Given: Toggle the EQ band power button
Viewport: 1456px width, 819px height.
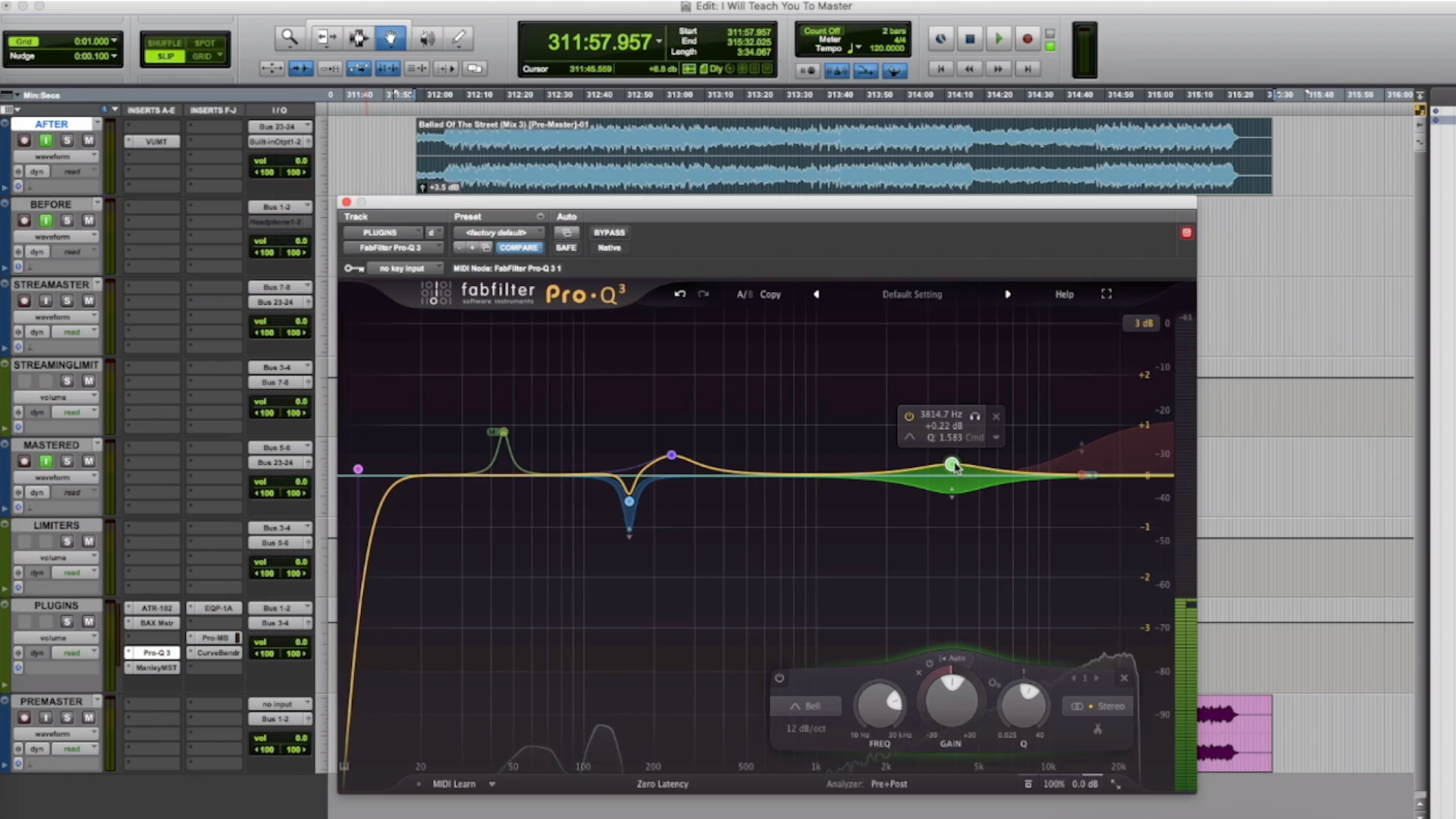Looking at the screenshot, I should click(x=779, y=678).
